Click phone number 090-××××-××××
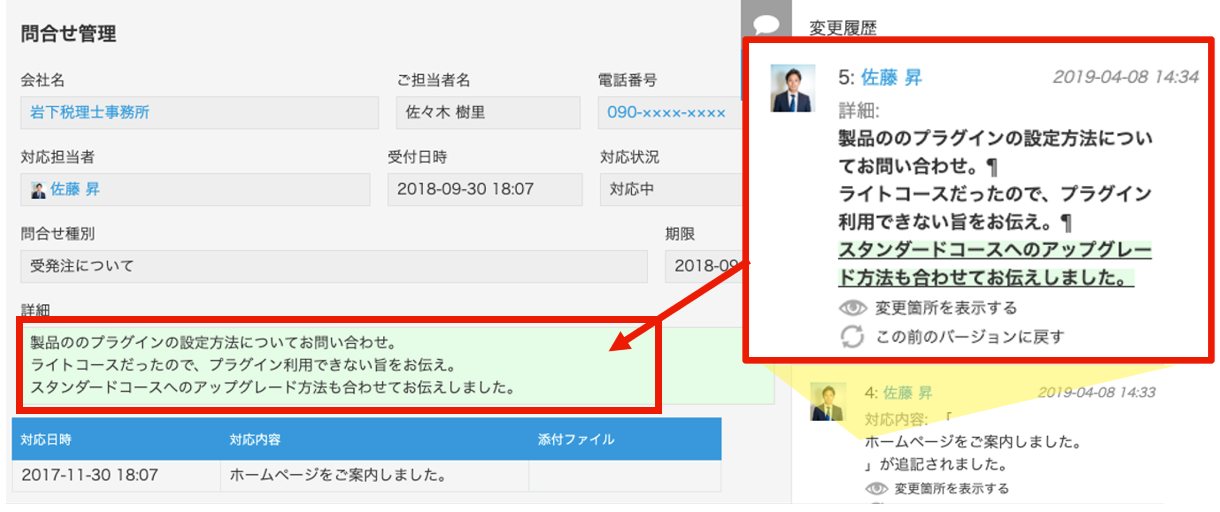1220x512 pixels. (666, 112)
